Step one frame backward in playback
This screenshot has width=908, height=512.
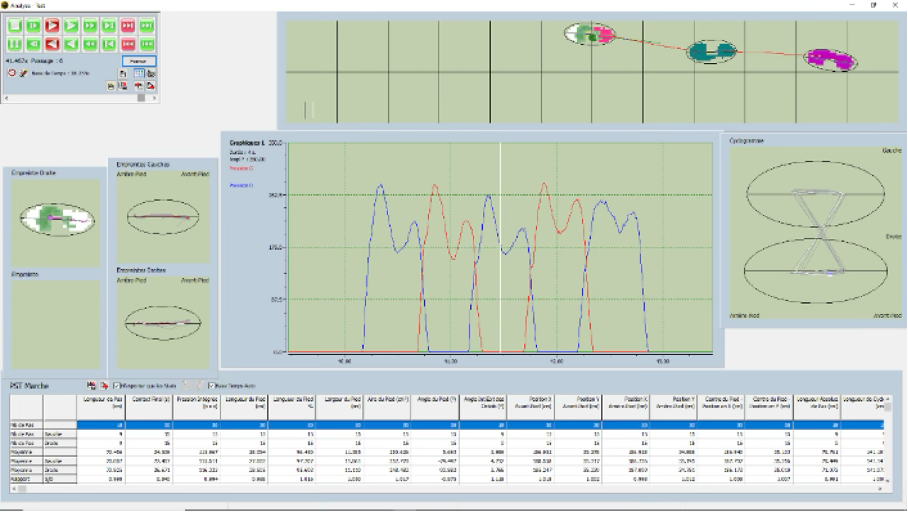(x=33, y=44)
